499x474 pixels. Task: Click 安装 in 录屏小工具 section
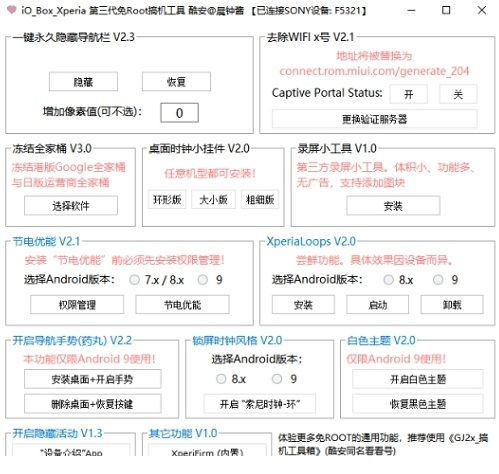393,205
